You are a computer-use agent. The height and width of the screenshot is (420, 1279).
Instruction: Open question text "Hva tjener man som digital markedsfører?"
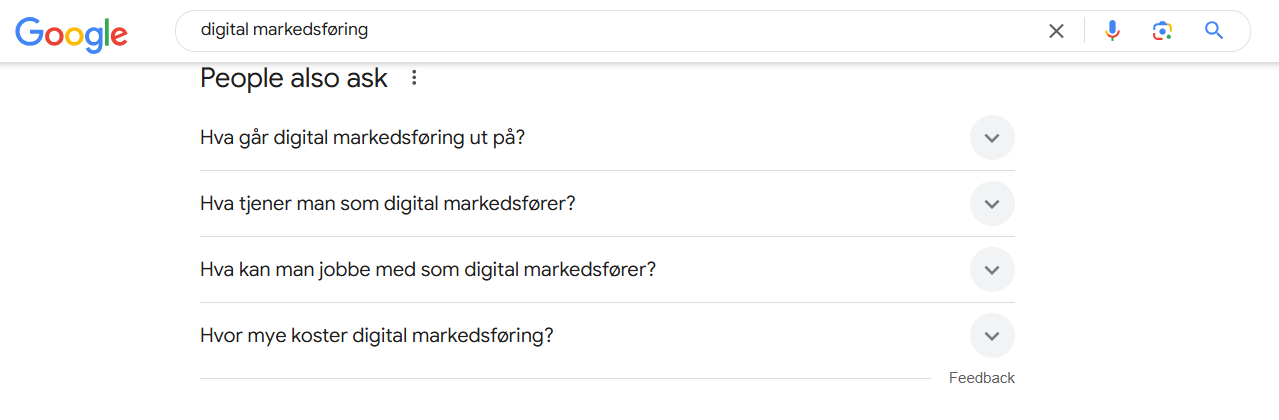click(387, 203)
